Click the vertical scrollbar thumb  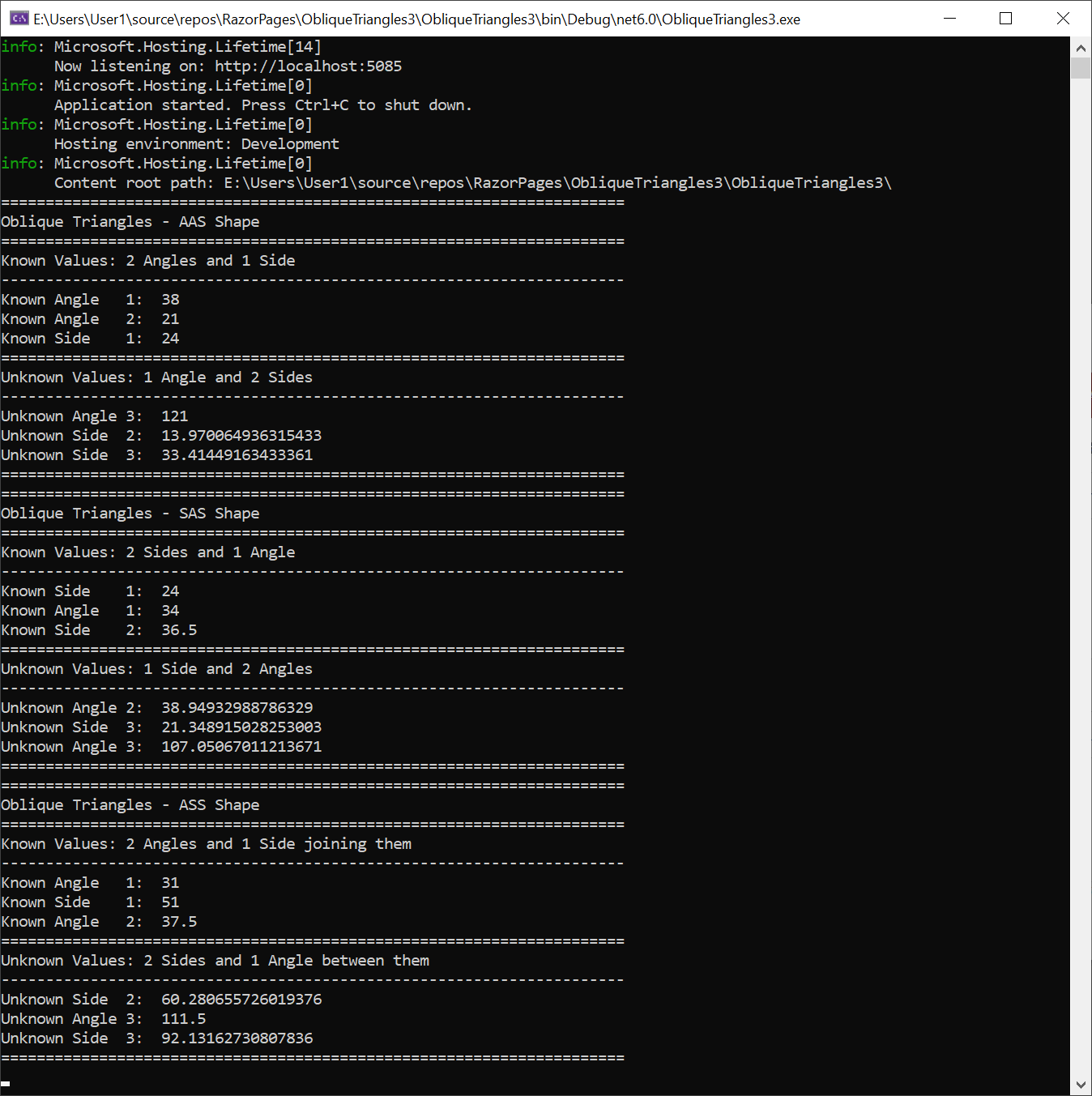pyautogui.click(x=1081, y=68)
